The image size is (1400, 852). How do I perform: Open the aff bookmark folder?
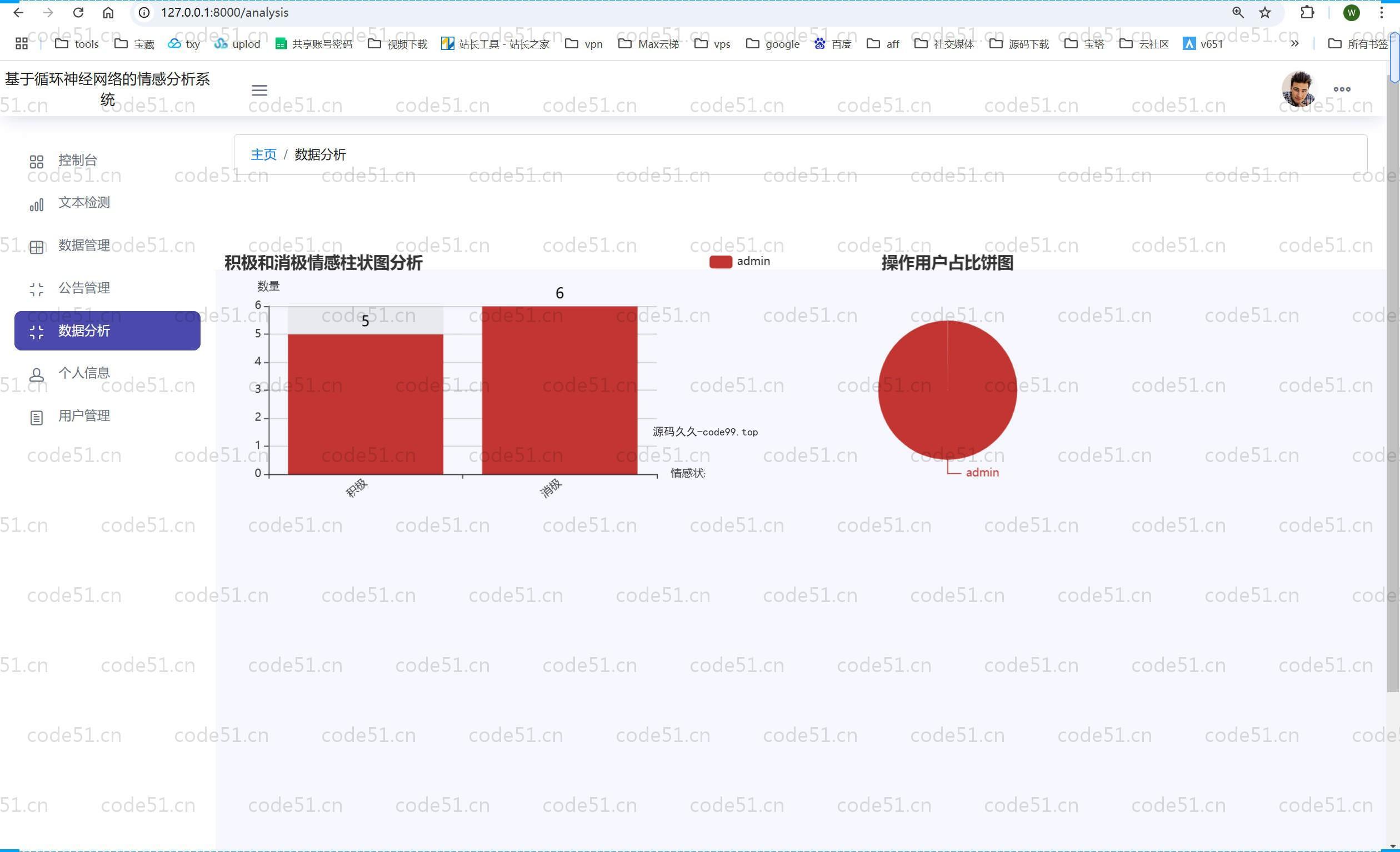(x=883, y=44)
